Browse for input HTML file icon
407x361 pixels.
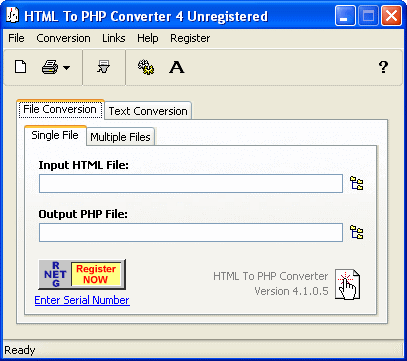(x=356, y=184)
